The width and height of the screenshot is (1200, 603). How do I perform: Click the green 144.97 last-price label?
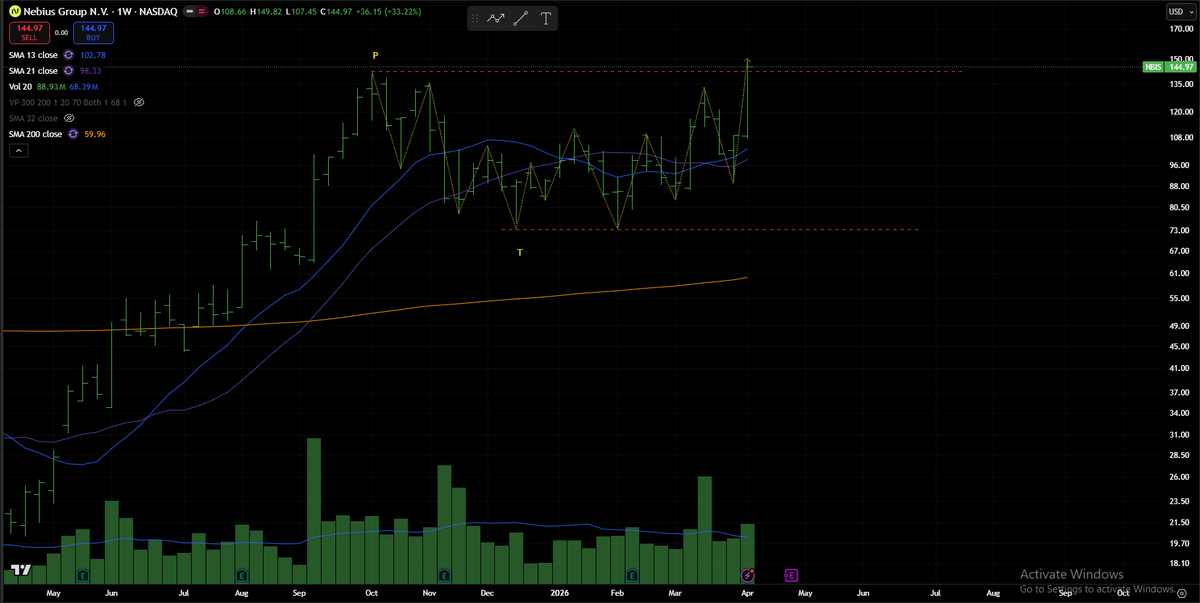1181,67
